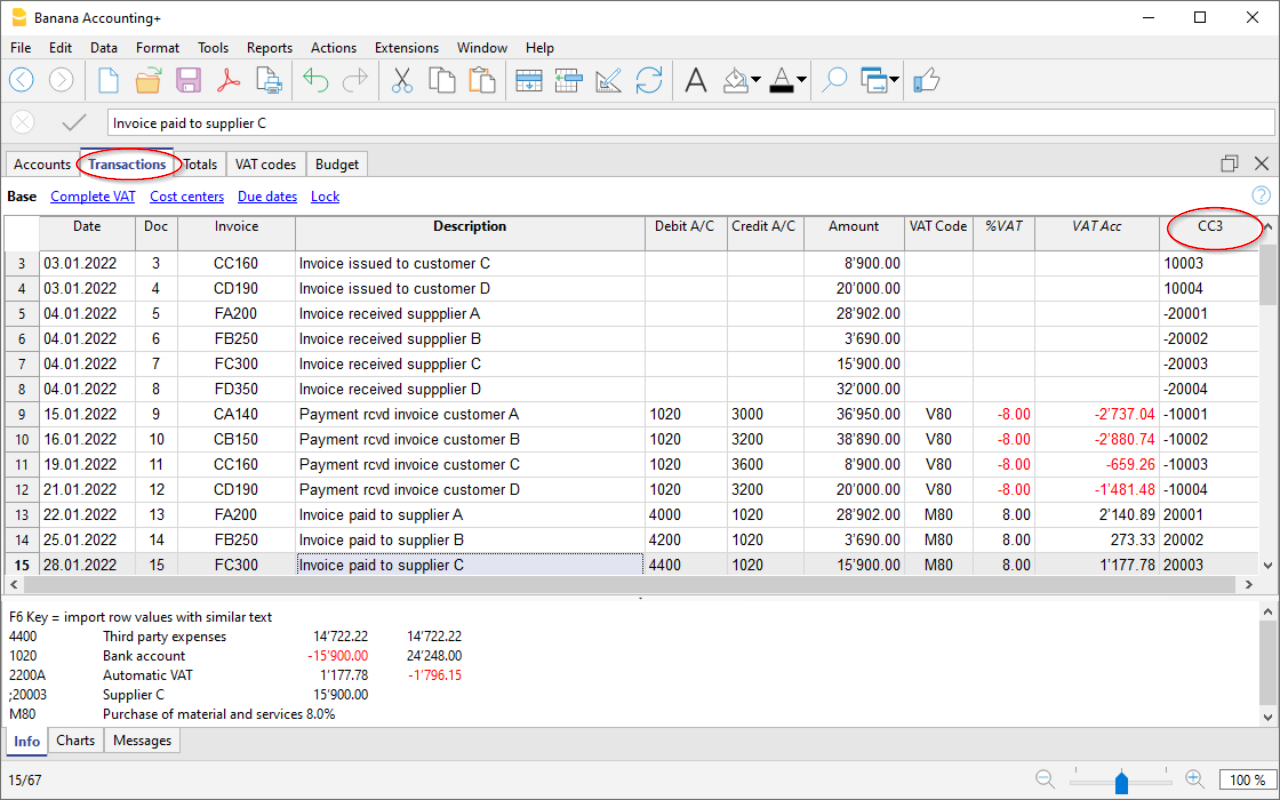This screenshot has width=1280, height=800.
Task: Open the Reports menu
Action: coord(269,48)
